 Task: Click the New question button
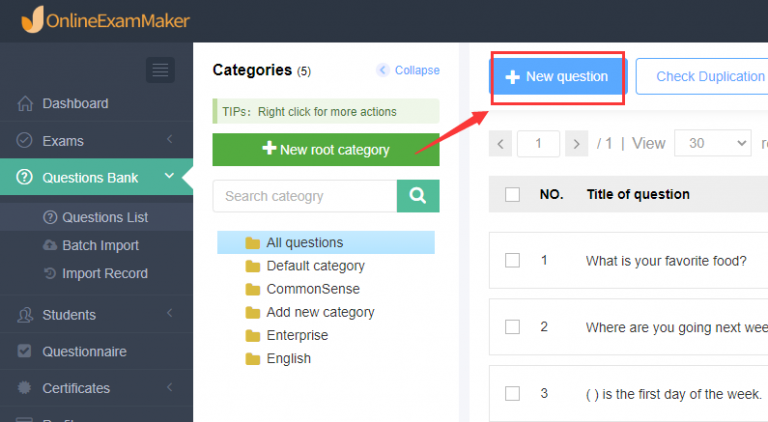point(556,77)
